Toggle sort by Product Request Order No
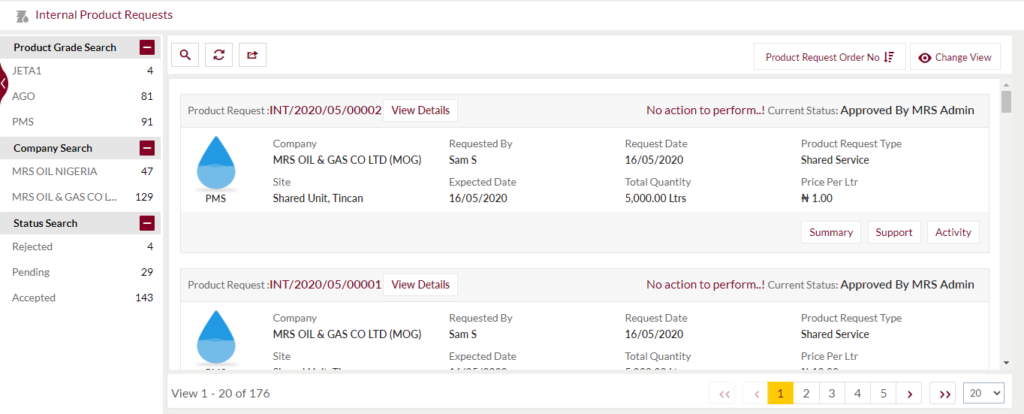 (x=829, y=57)
